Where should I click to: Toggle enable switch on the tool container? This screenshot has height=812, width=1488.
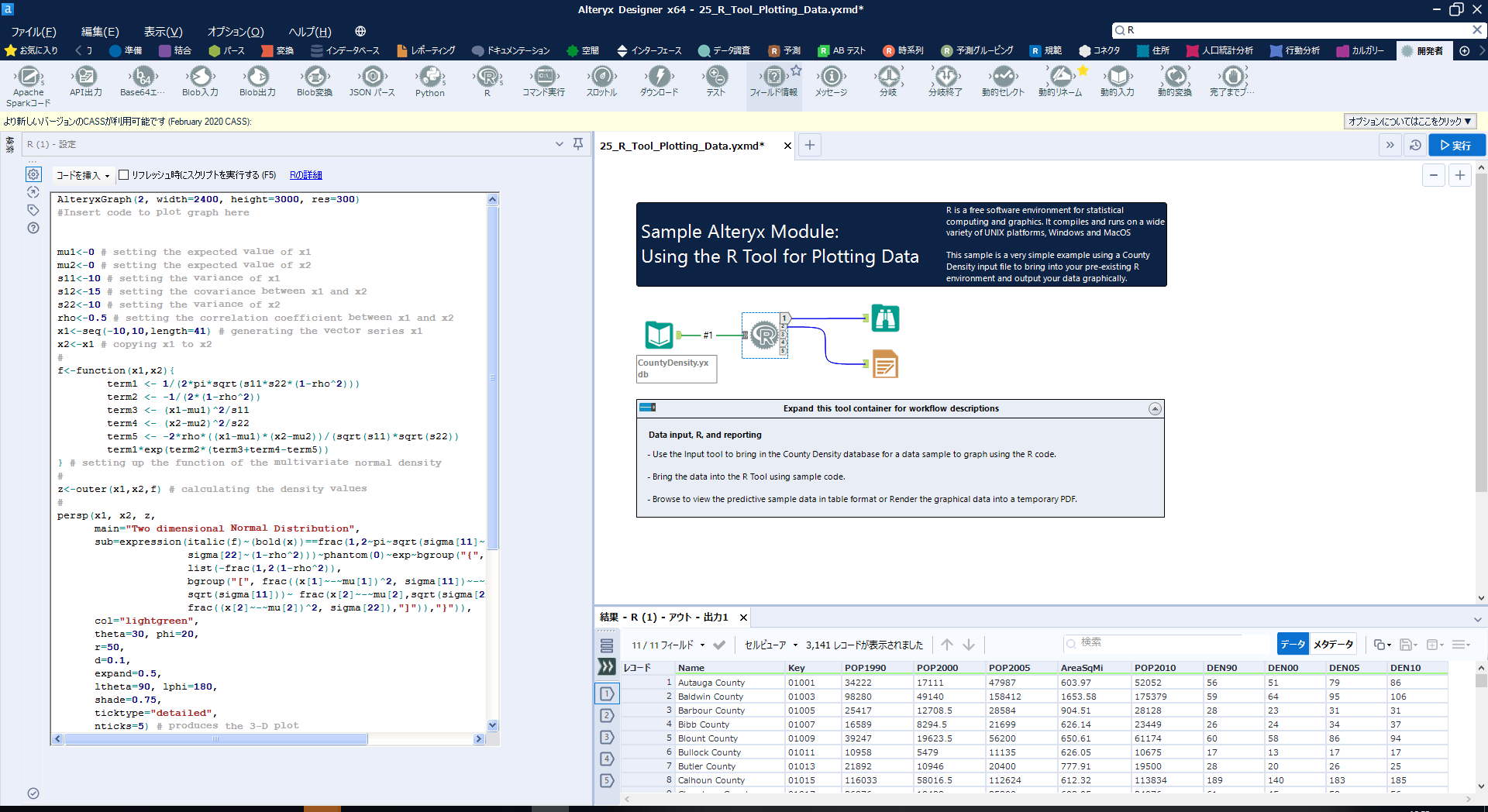point(647,408)
